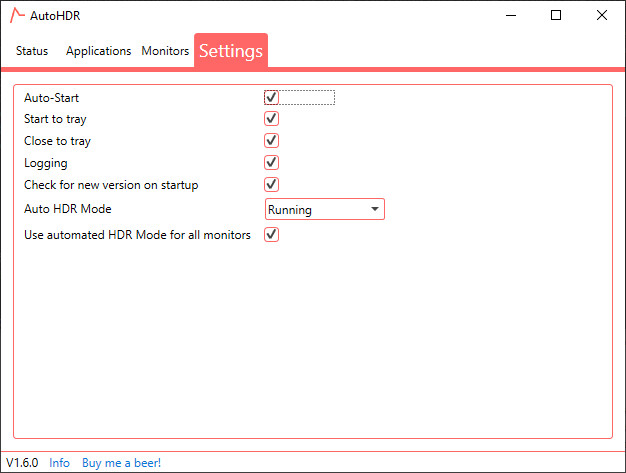Maximize the AutoHDR window
Viewport: 626px width, 473px height.
tap(556, 15)
